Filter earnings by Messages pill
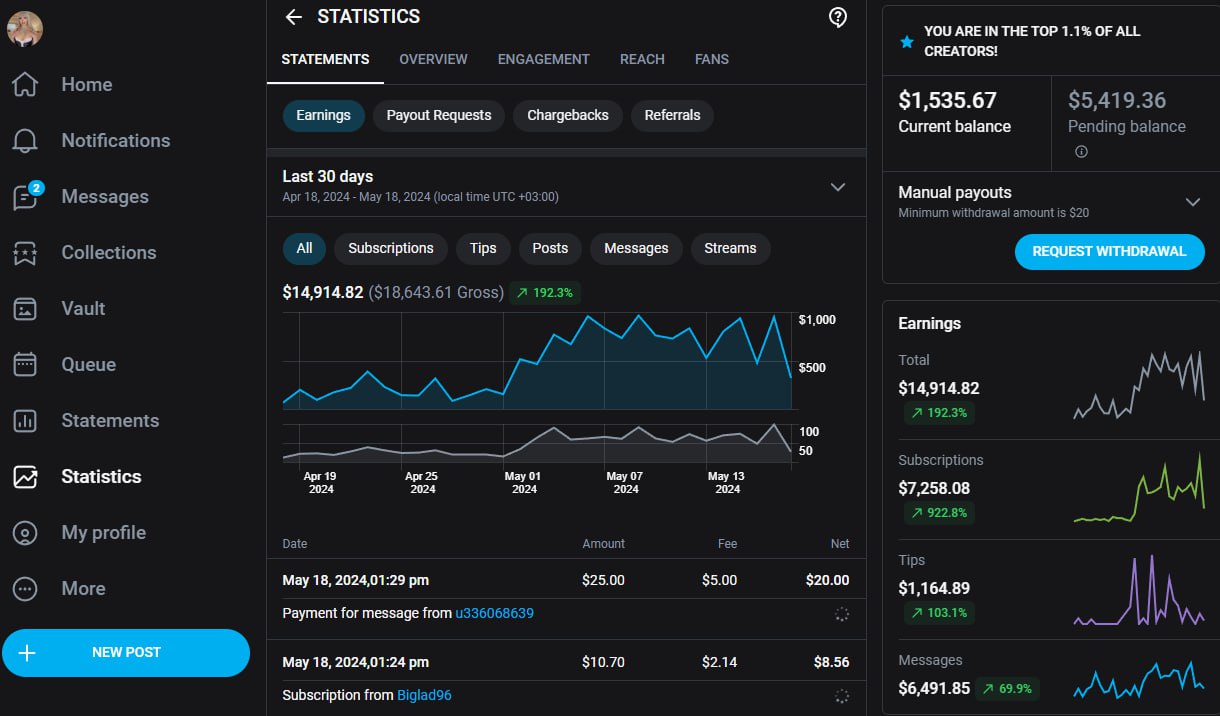 (636, 249)
